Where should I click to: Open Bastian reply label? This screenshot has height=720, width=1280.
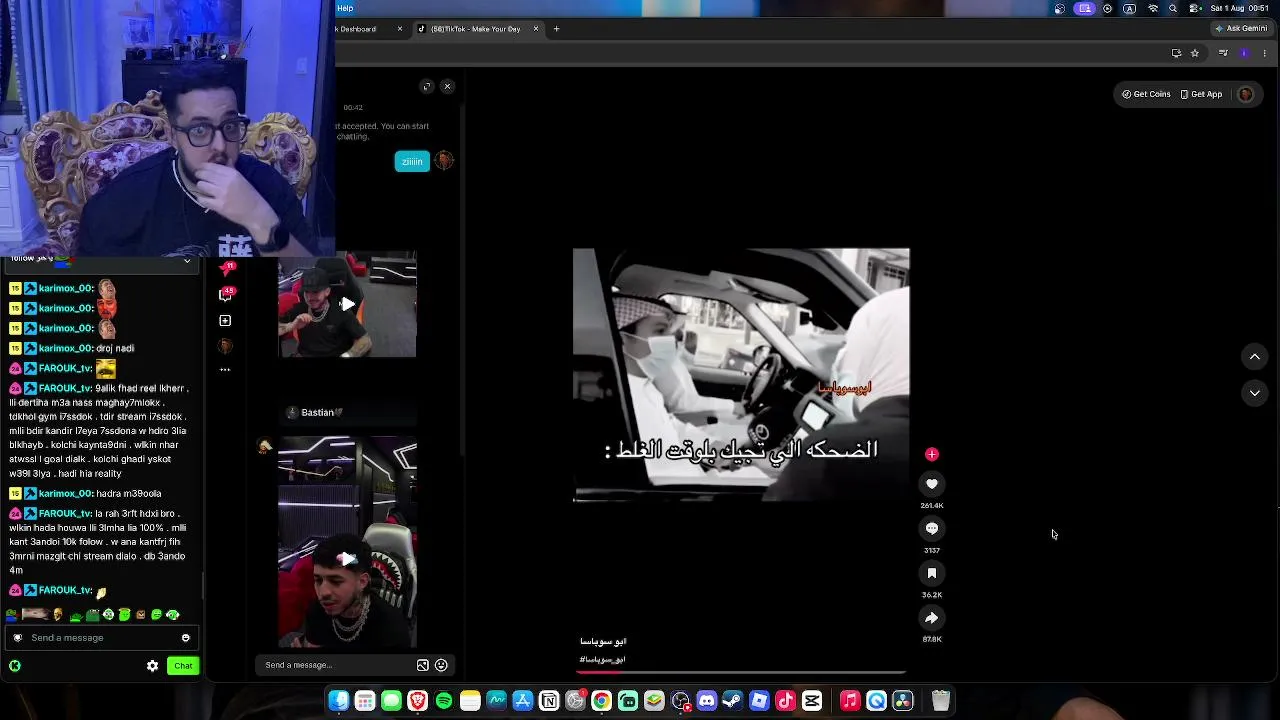317,412
